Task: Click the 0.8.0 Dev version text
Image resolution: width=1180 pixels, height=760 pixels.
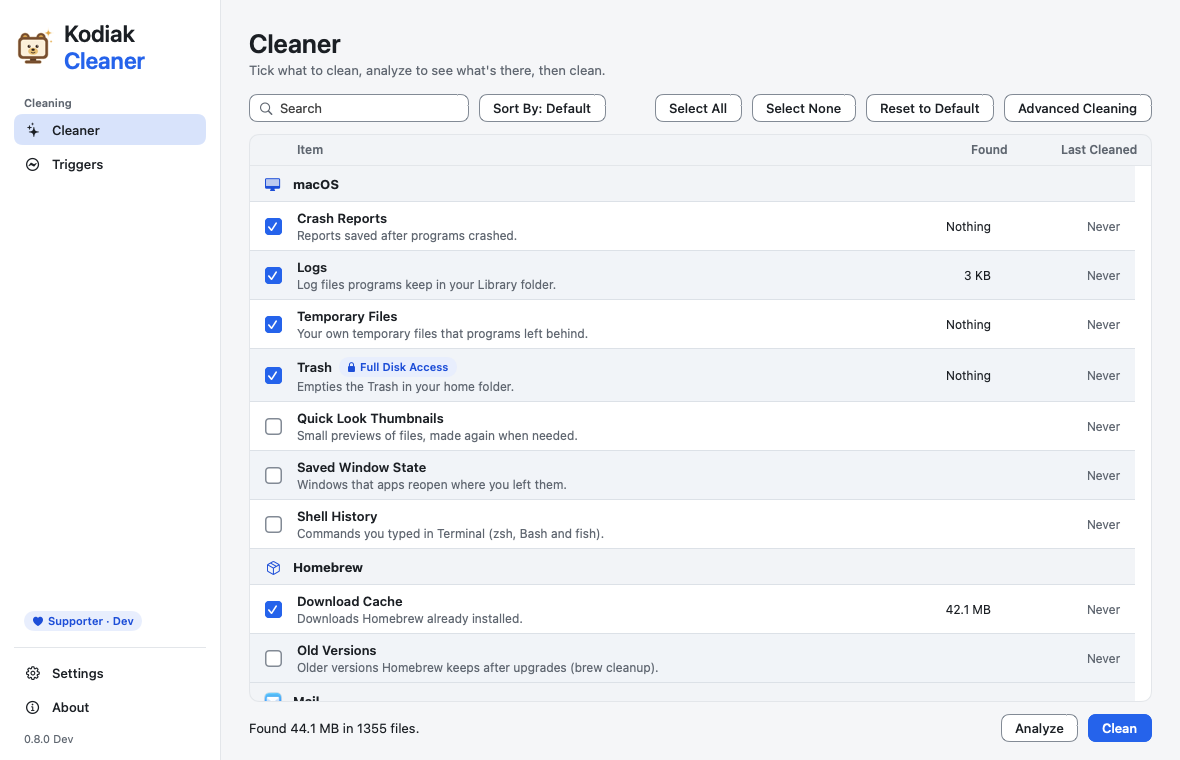Action: pyautogui.click(x=49, y=739)
